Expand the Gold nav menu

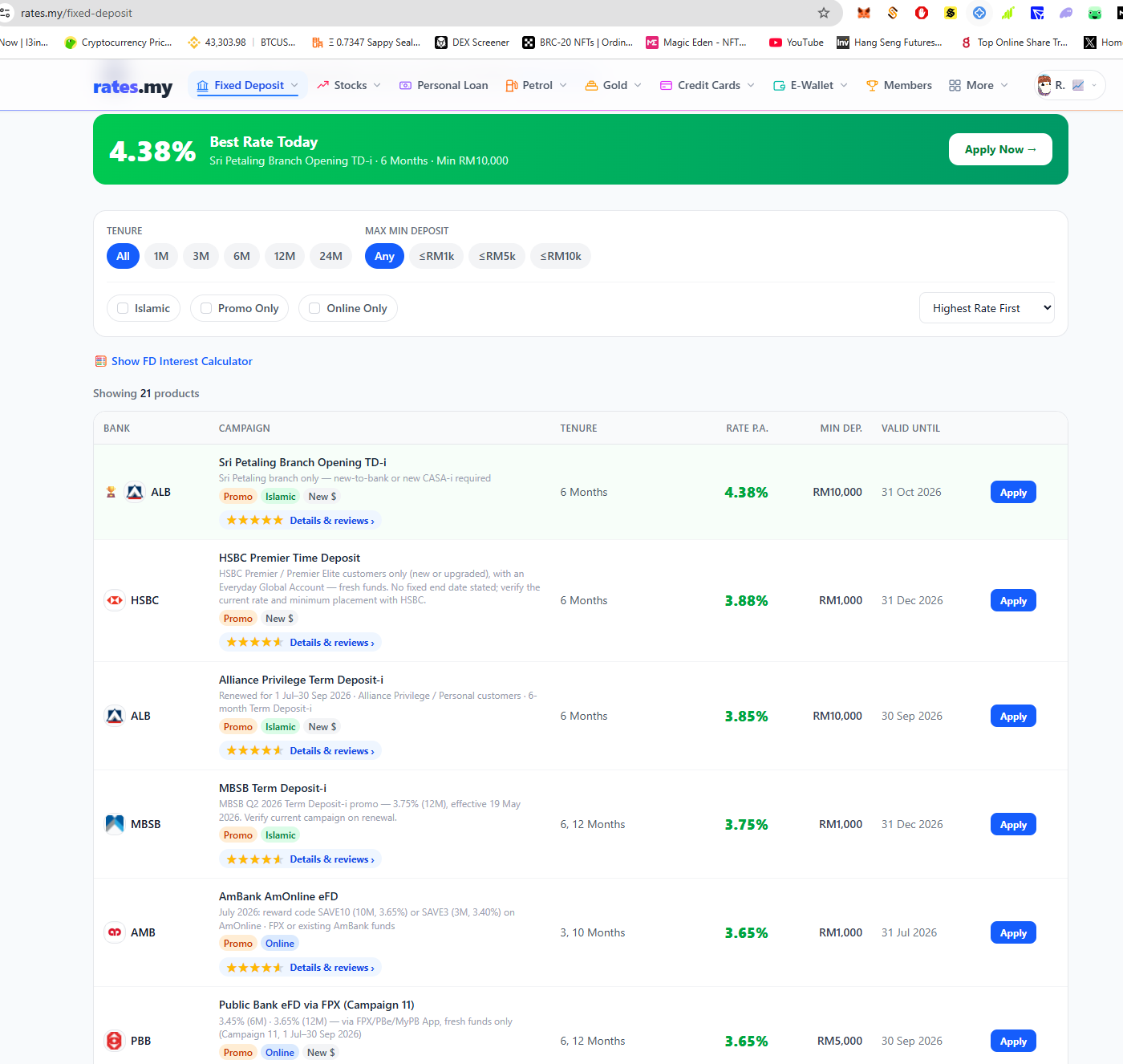click(x=614, y=85)
